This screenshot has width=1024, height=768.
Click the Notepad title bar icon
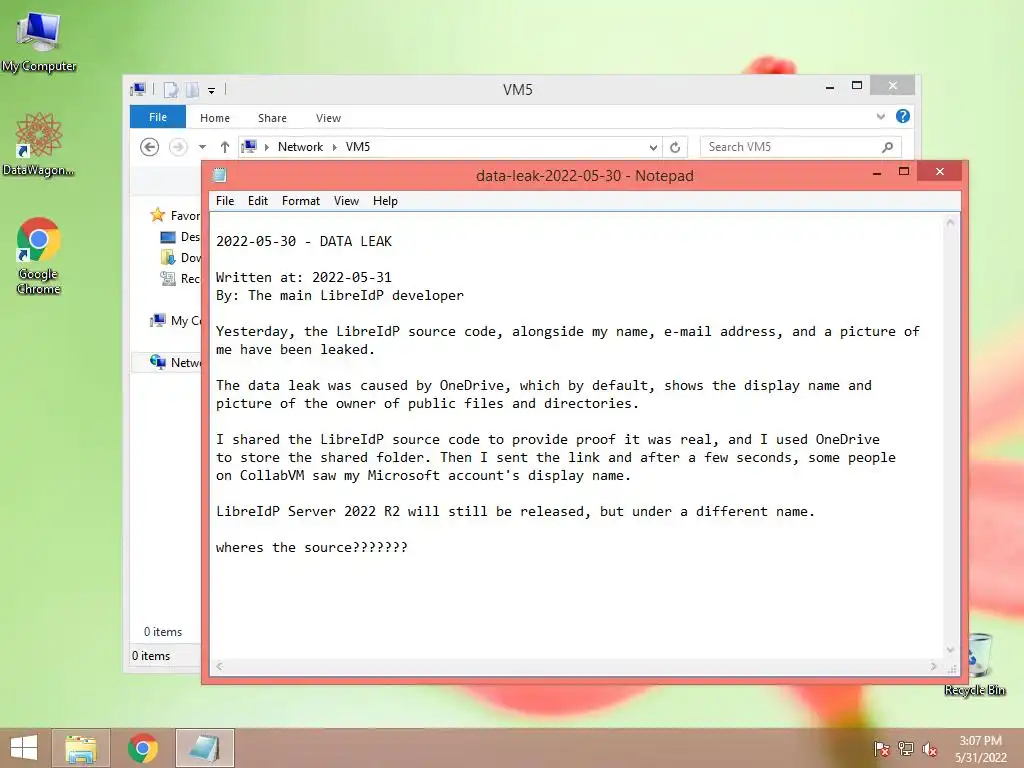click(220, 175)
